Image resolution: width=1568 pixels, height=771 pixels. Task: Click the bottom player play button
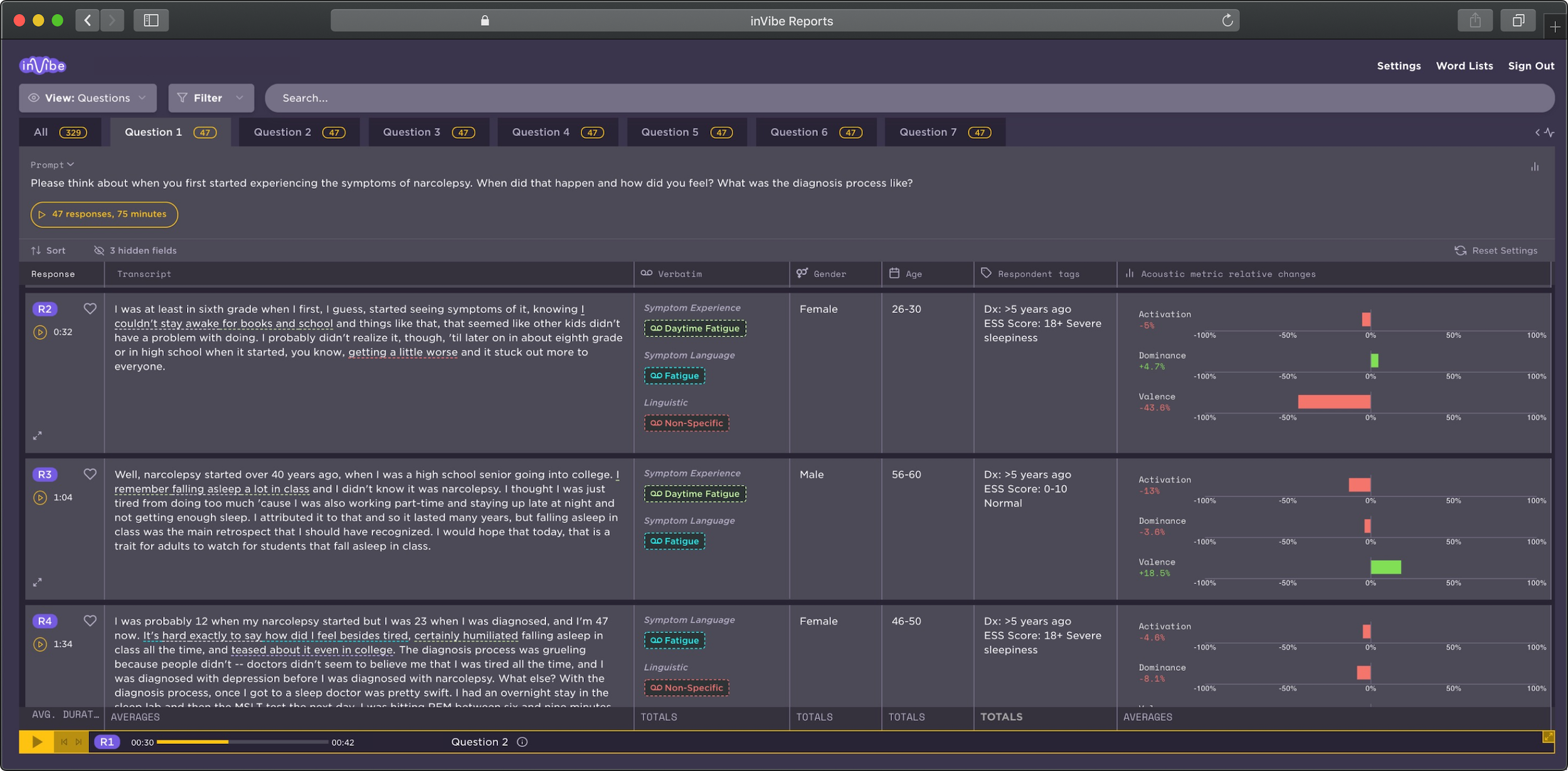click(x=37, y=742)
